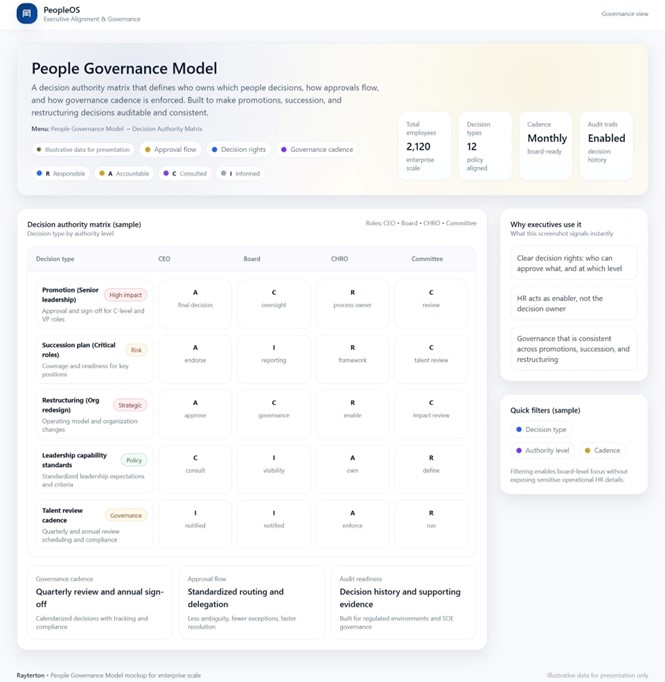The height and width of the screenshot is (682, 665).
Task: Apply the Cadence quick filter
Action: click(602, 451)
